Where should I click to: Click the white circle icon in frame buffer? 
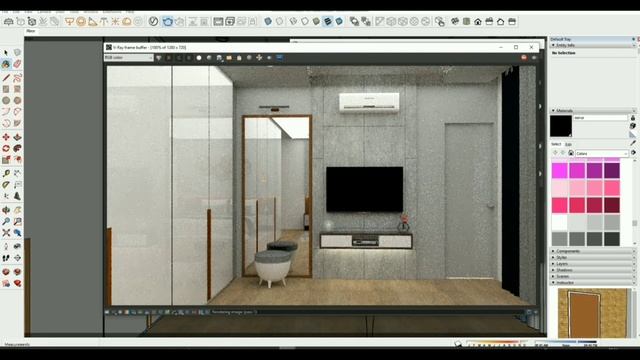(x=199, y=58)
